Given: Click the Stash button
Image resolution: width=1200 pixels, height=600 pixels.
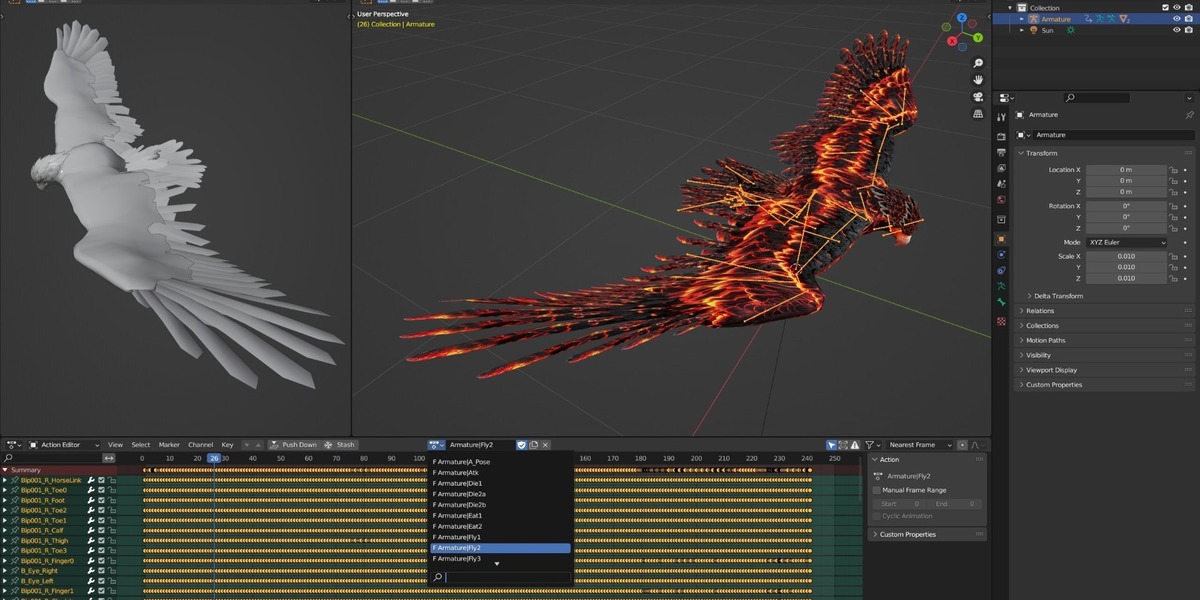Looking at the screenshot, I should point(339,445).
